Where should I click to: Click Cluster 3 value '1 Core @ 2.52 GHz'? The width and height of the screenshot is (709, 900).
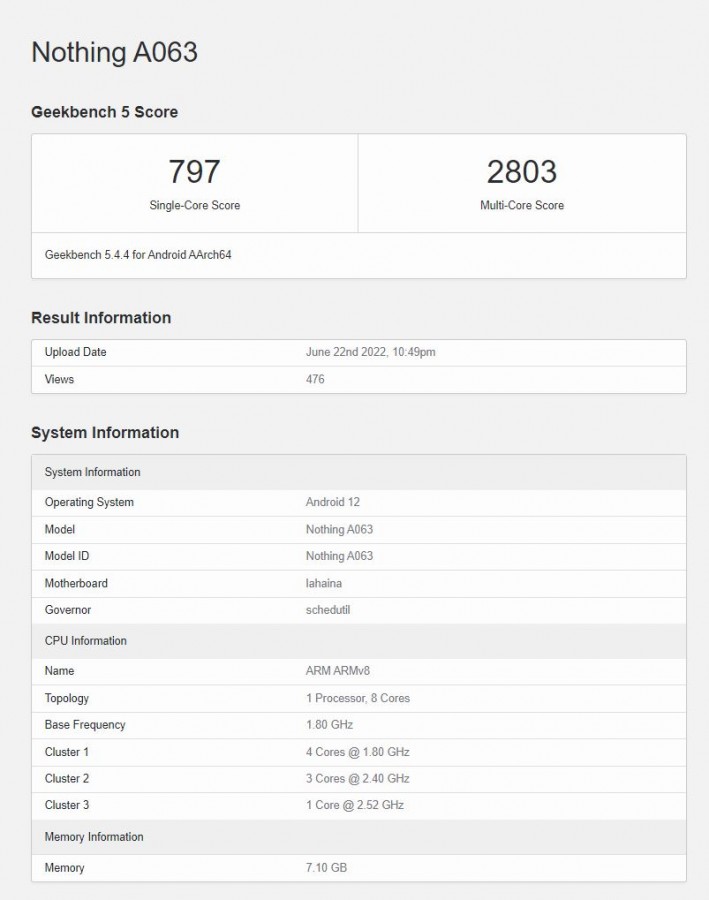point(354,805)
